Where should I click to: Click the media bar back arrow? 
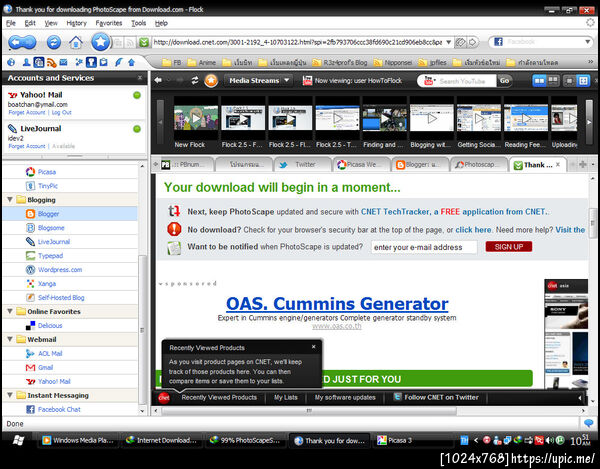tap(158, 80)
